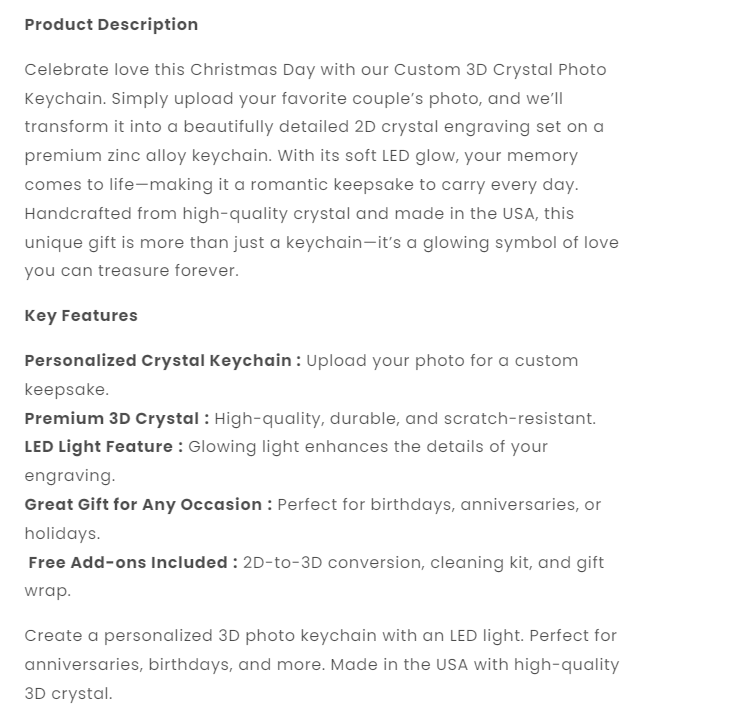Viewport: 741px width, 717px height.
Task: Click the bold 'Personalized Crystal Keychain' label
Action: click(162, 361)
